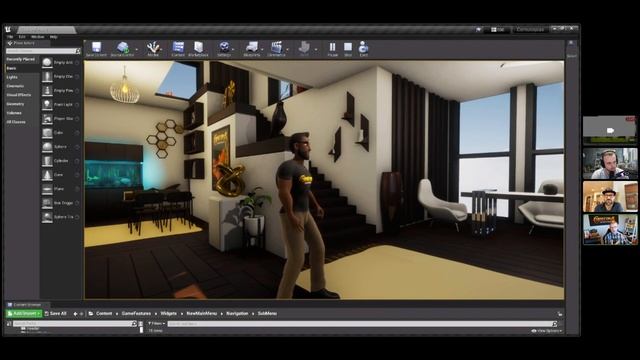This screenshot has width=640, height=360.
Task: Click the Save Current toolbar icon
Action: point(96,47)
